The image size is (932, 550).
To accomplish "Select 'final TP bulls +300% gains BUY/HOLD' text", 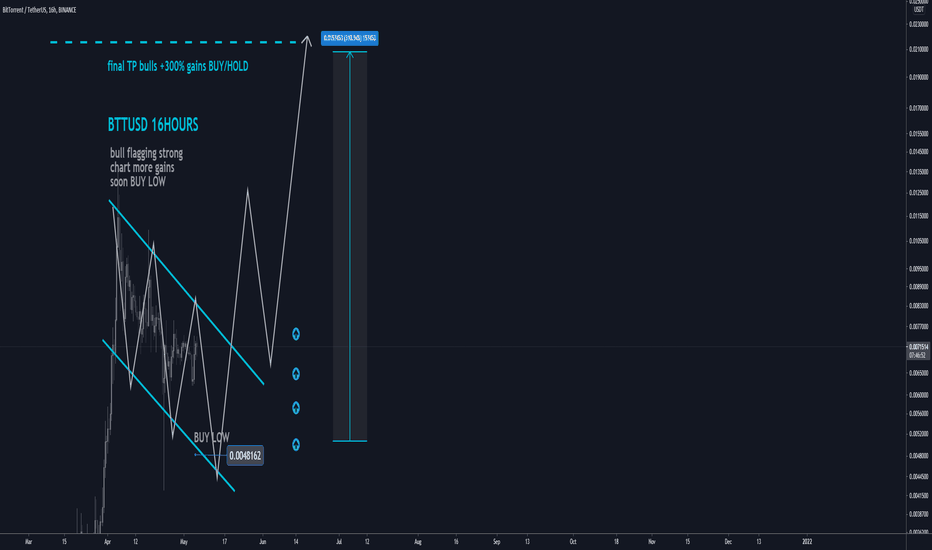I will [x=178, y=66].
